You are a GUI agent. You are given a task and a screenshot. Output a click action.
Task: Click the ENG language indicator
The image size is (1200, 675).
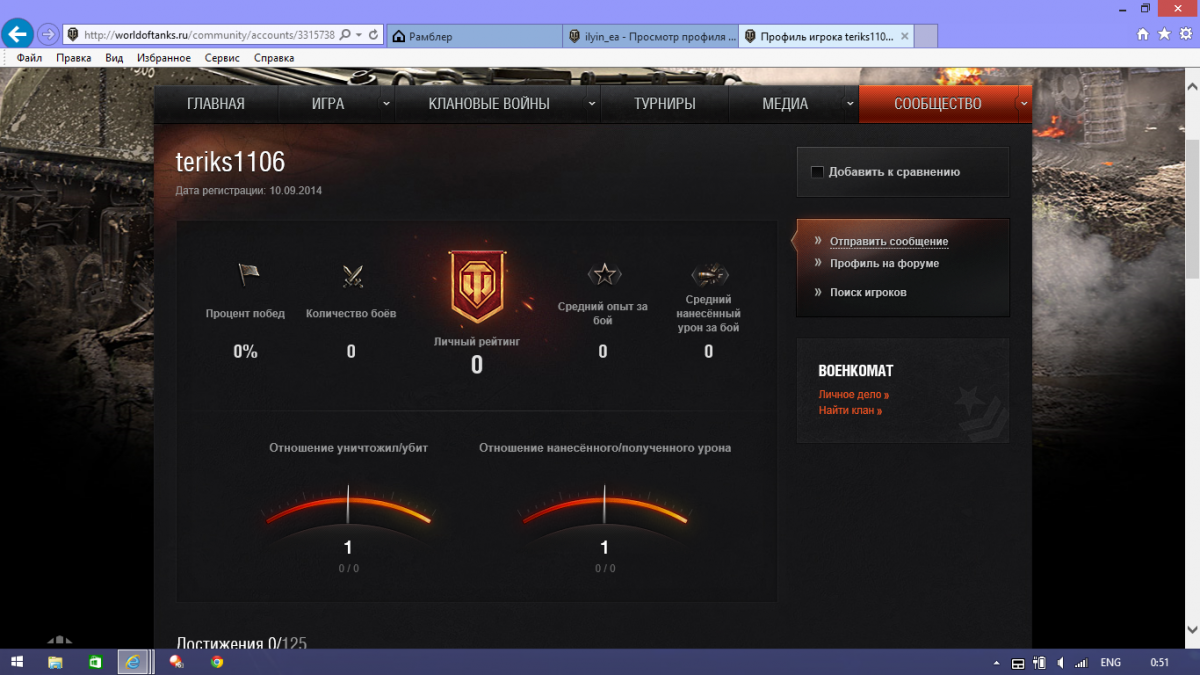(x=1110, y=662)
